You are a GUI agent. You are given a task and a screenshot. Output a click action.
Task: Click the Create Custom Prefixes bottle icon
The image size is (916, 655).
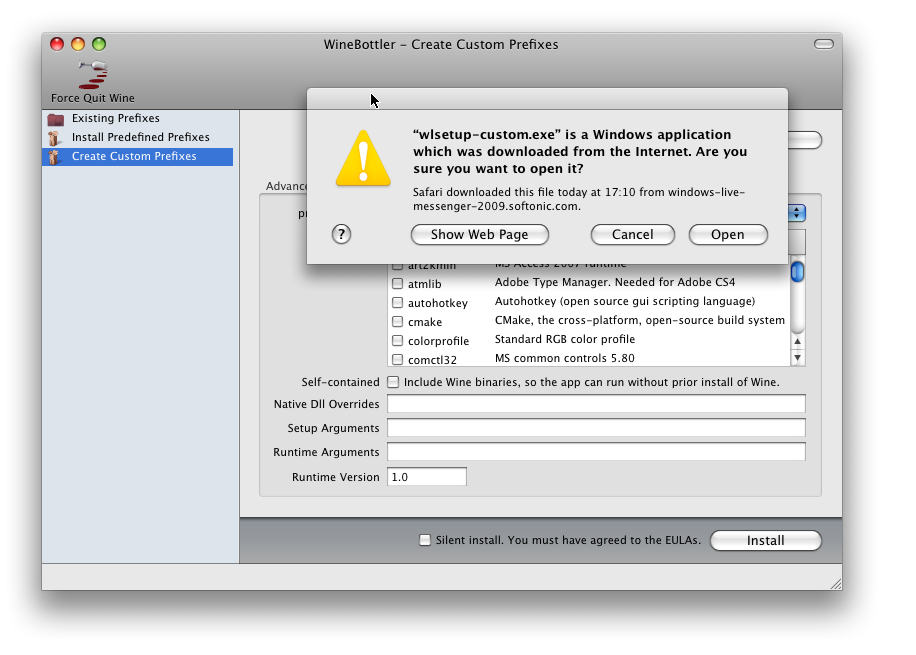point(54,157)
